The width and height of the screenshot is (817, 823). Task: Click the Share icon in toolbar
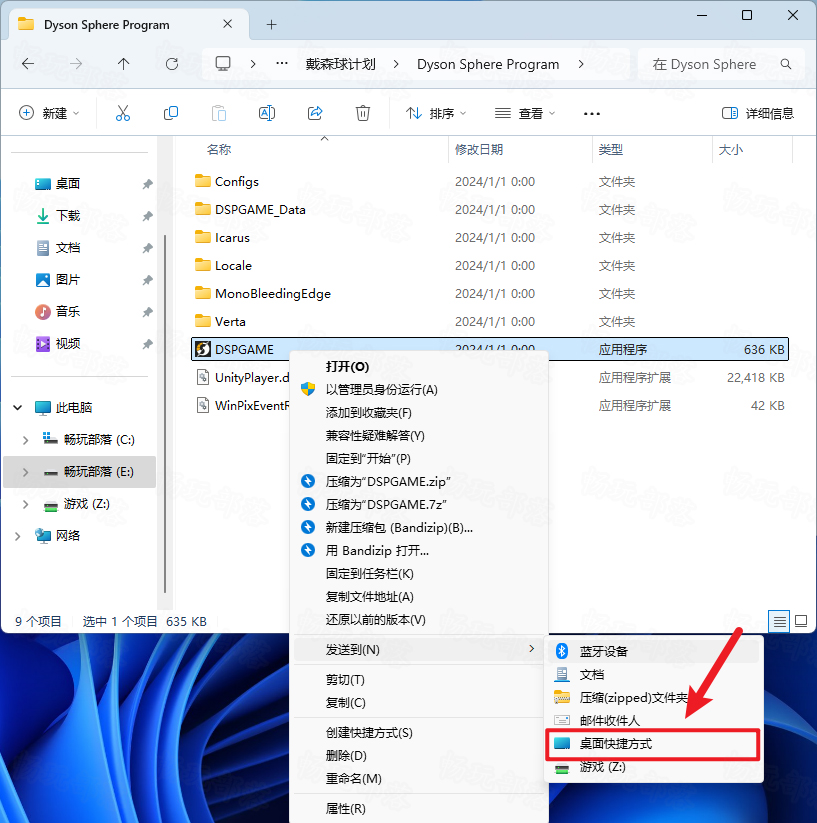pyautogui.click(x=315, y=113)
